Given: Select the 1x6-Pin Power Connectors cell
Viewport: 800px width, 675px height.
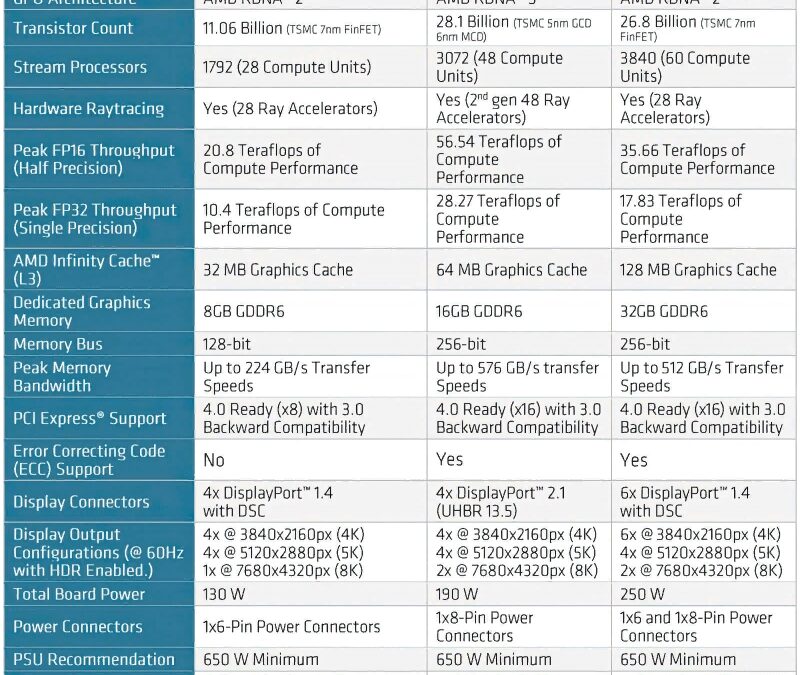Looking at the screenshot, I should pos(292,627).
